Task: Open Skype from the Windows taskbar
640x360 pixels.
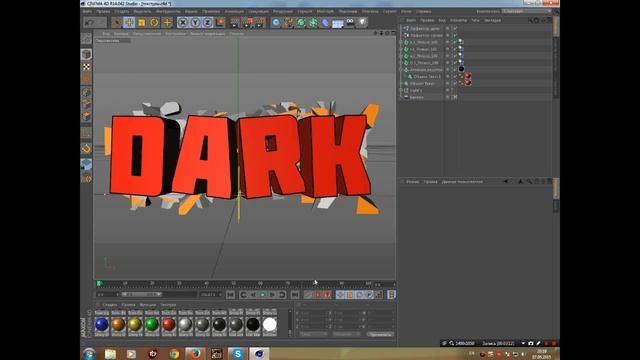Action: [238, 354]
